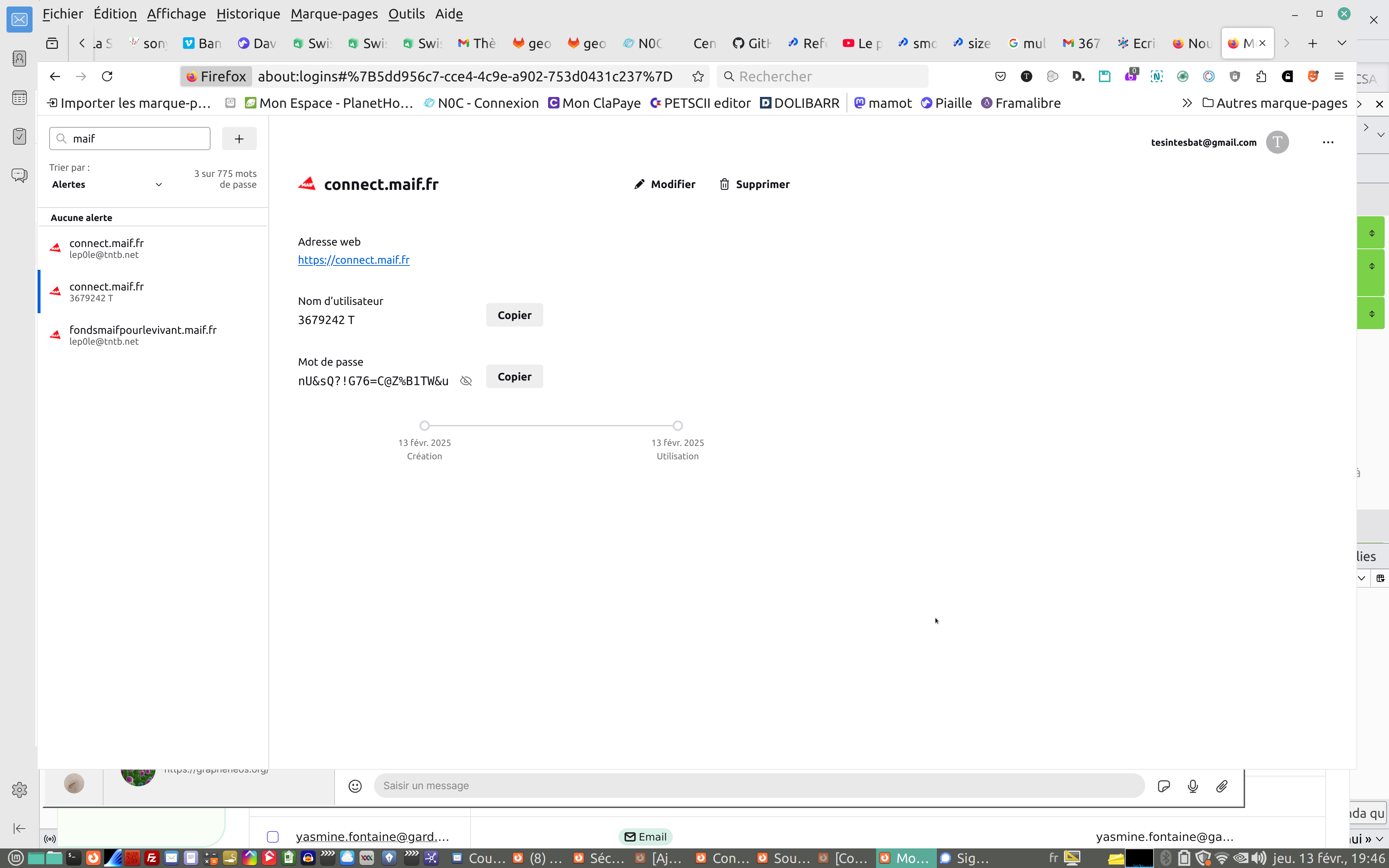This screenshot has height=868, width=1389.
Task: Click the Modifier button
Action: [x=664, y=184]
